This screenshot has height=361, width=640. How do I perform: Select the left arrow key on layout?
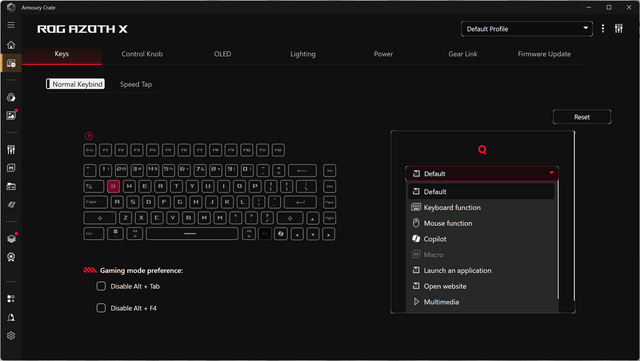coord(297,234)
